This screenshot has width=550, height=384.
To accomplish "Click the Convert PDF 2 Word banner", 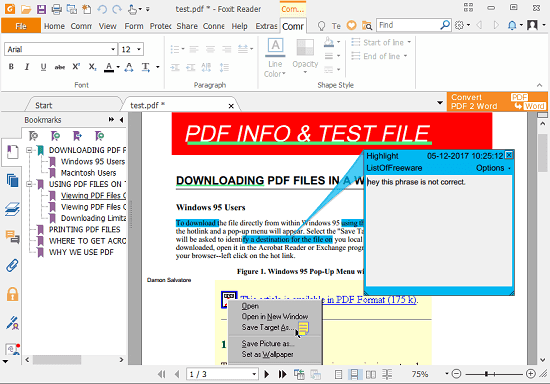I will (497, 102).
